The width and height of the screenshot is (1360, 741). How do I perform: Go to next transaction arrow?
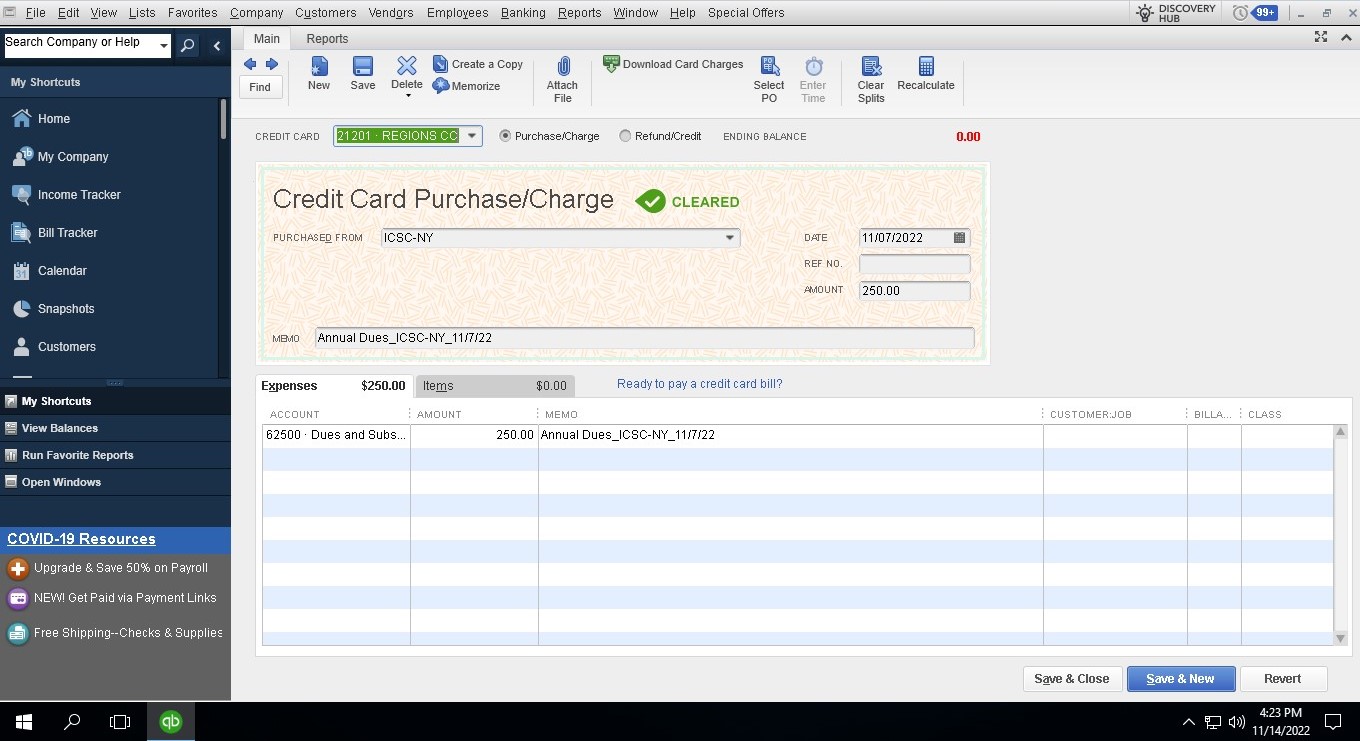[x=272, y=64]
